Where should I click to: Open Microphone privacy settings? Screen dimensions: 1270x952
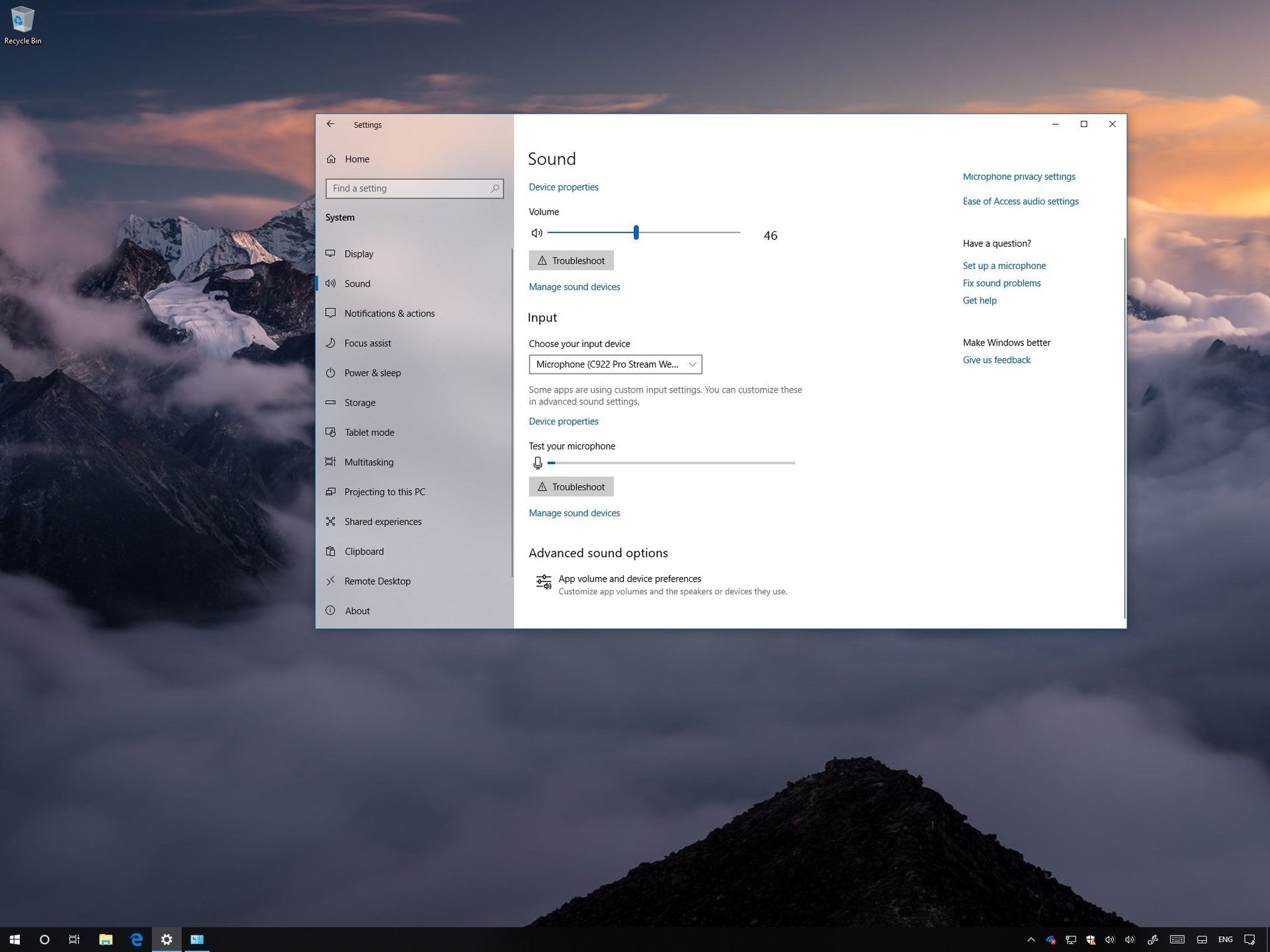1019,176
